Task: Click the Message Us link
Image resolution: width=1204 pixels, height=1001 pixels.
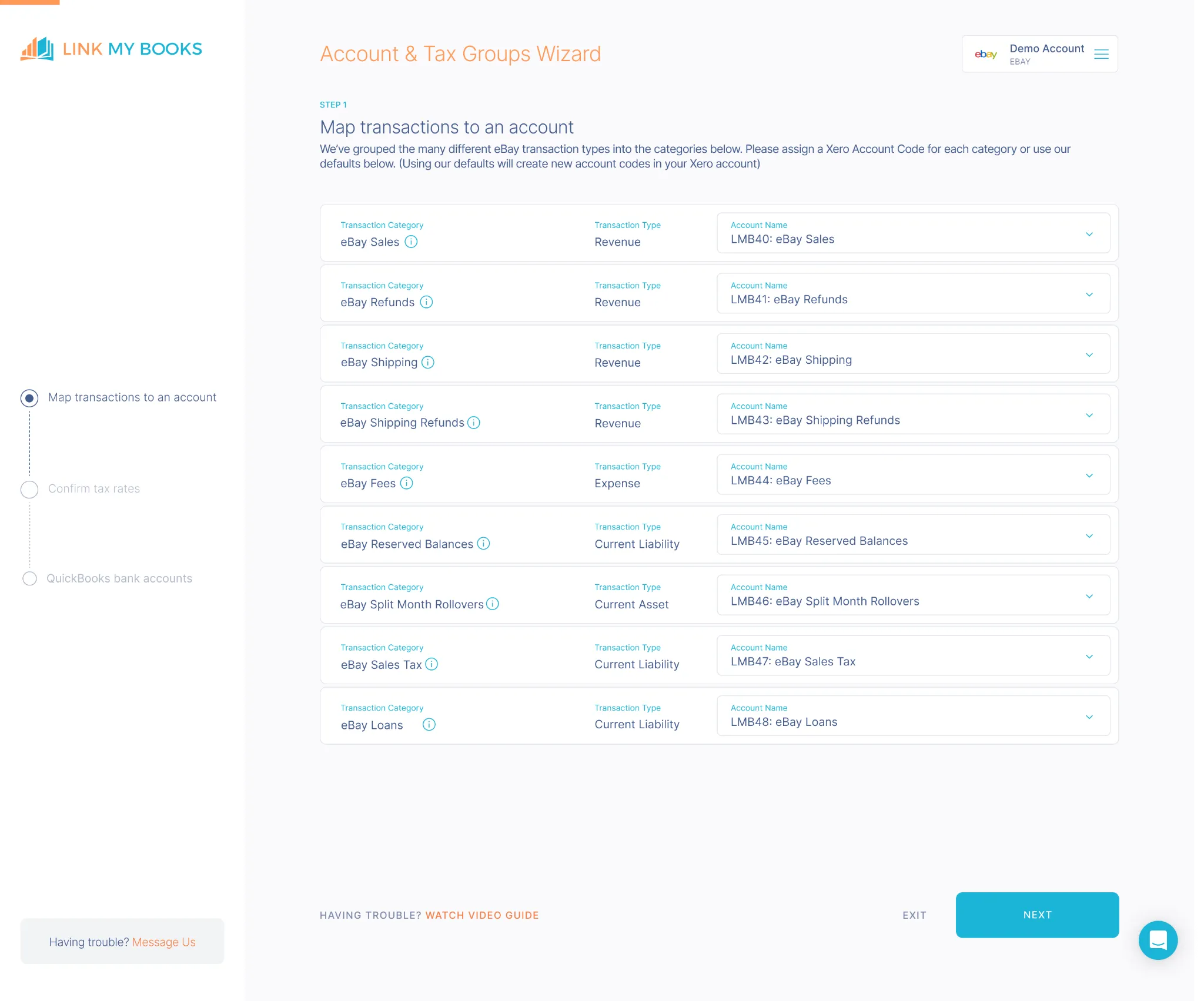Action: pyautogui.click(x=163, y=942)
